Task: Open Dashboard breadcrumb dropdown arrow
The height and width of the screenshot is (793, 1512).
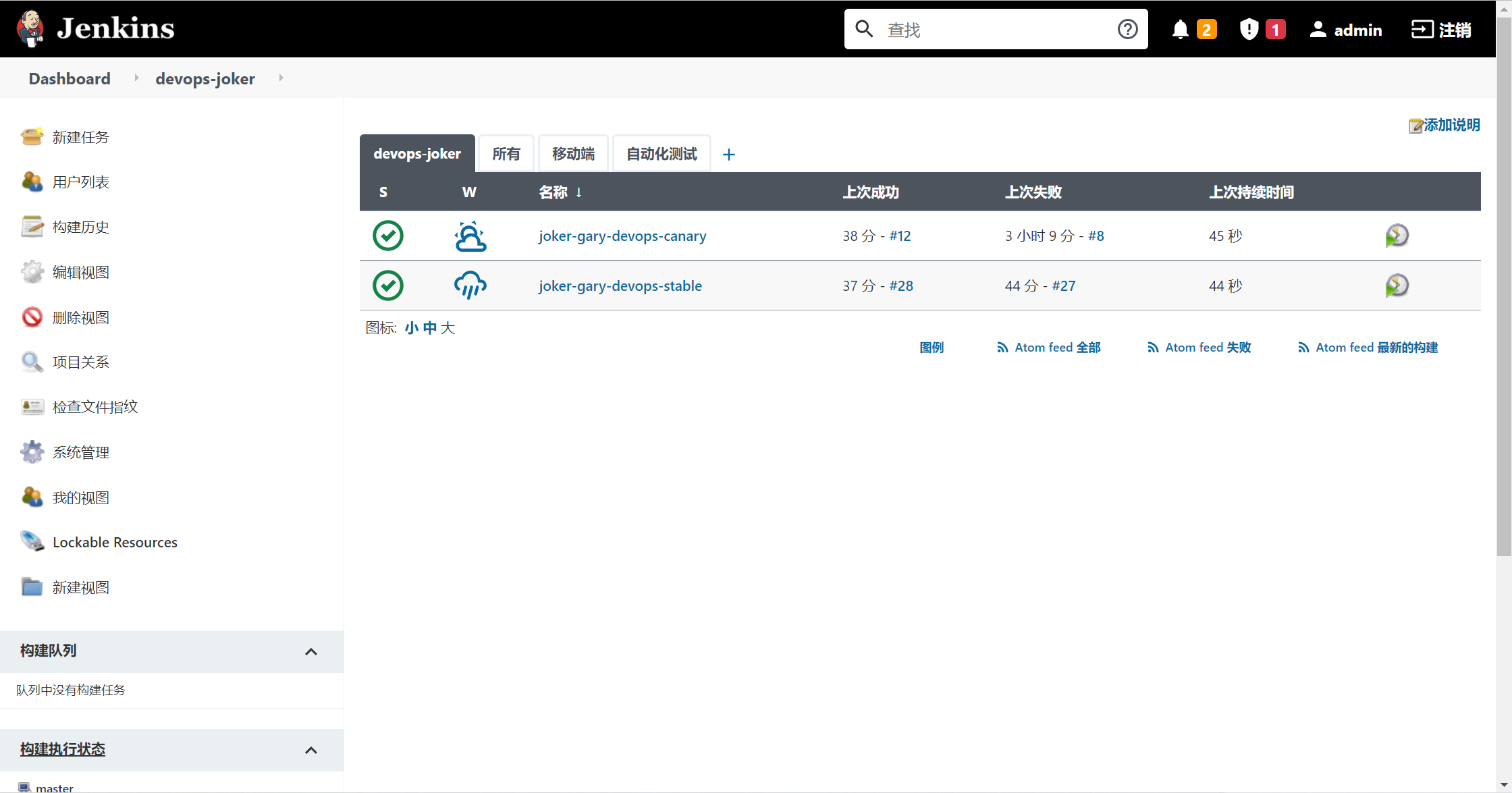Action: (137, 78)
